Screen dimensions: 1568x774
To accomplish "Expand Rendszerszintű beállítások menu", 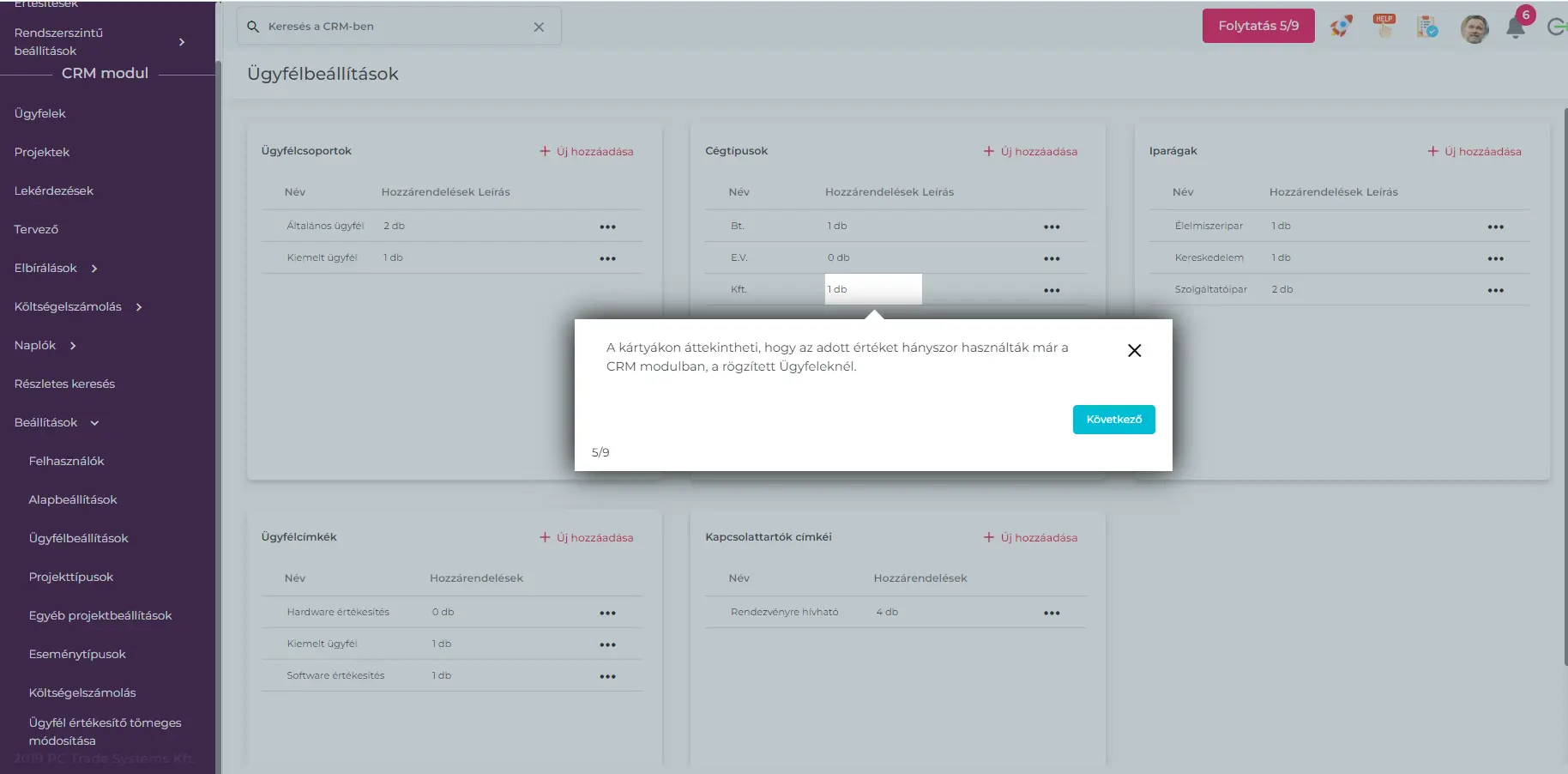I will (x=181, y=42).
